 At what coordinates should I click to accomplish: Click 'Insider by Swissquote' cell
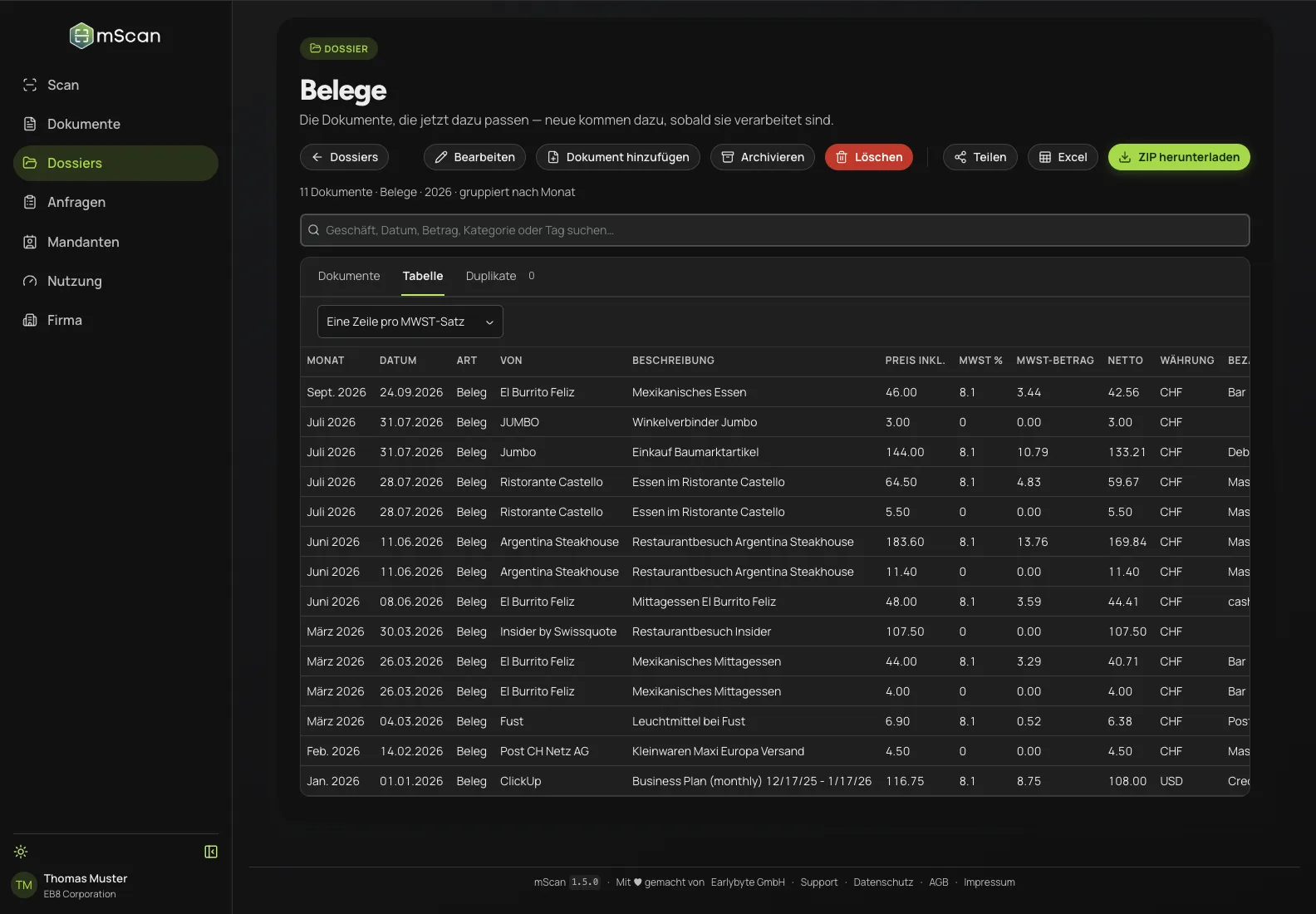pyautogui.click(x=558, y=631)
